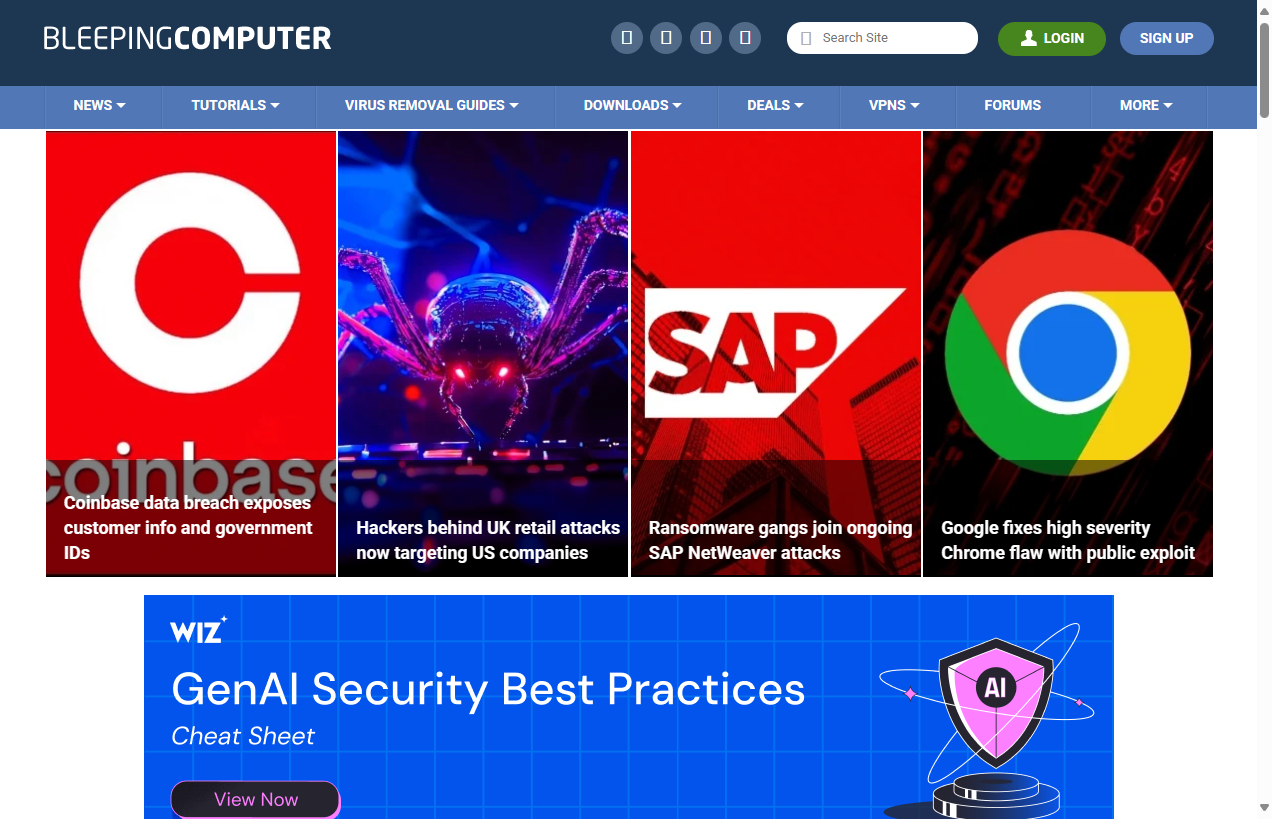Screen dimensions: 1272x819
Task: Click the WIZ logo in the ad banner
Action: point(198,630)
